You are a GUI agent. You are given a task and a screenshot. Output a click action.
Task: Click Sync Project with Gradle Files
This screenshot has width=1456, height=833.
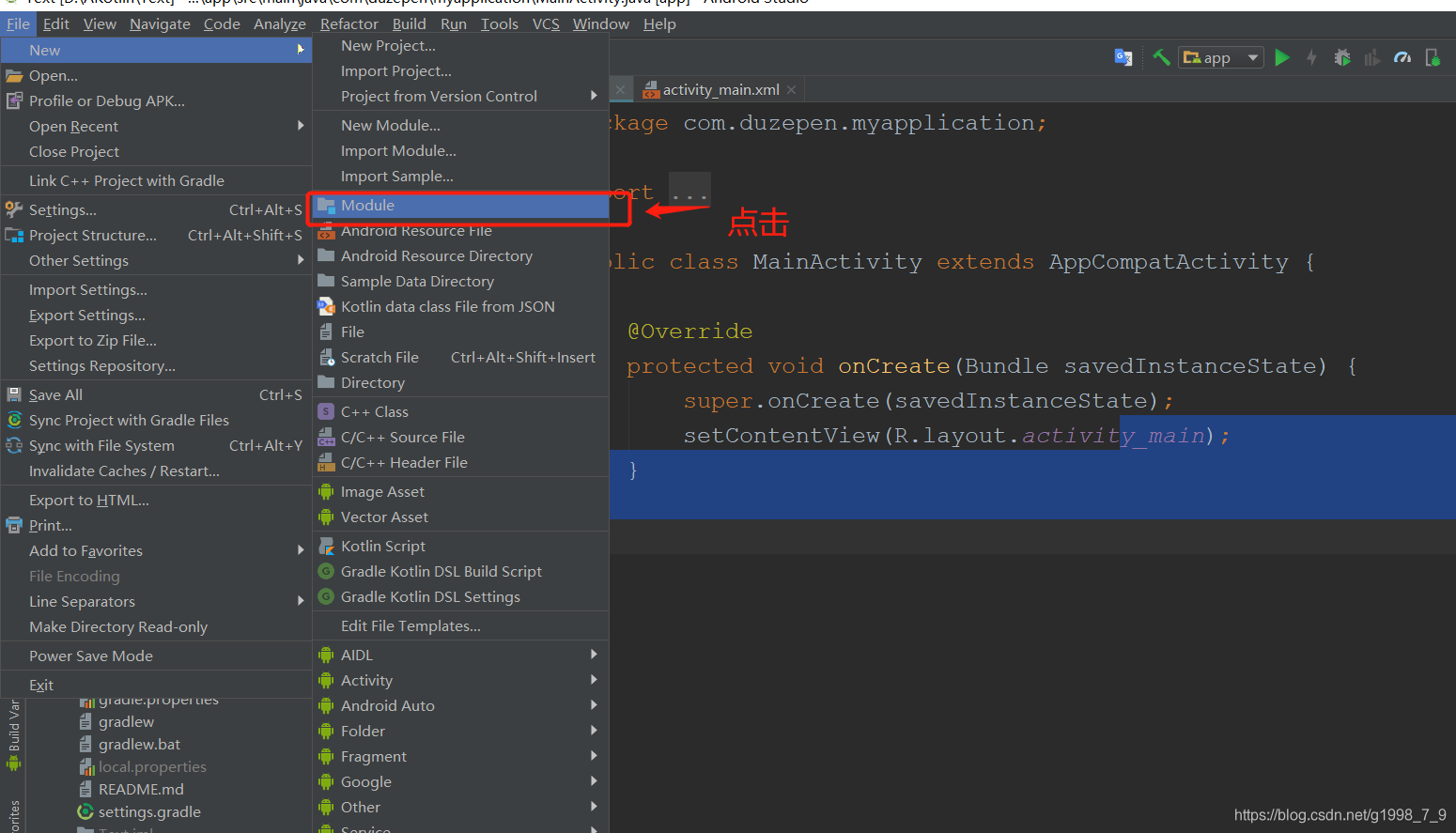tap(156, 421)
